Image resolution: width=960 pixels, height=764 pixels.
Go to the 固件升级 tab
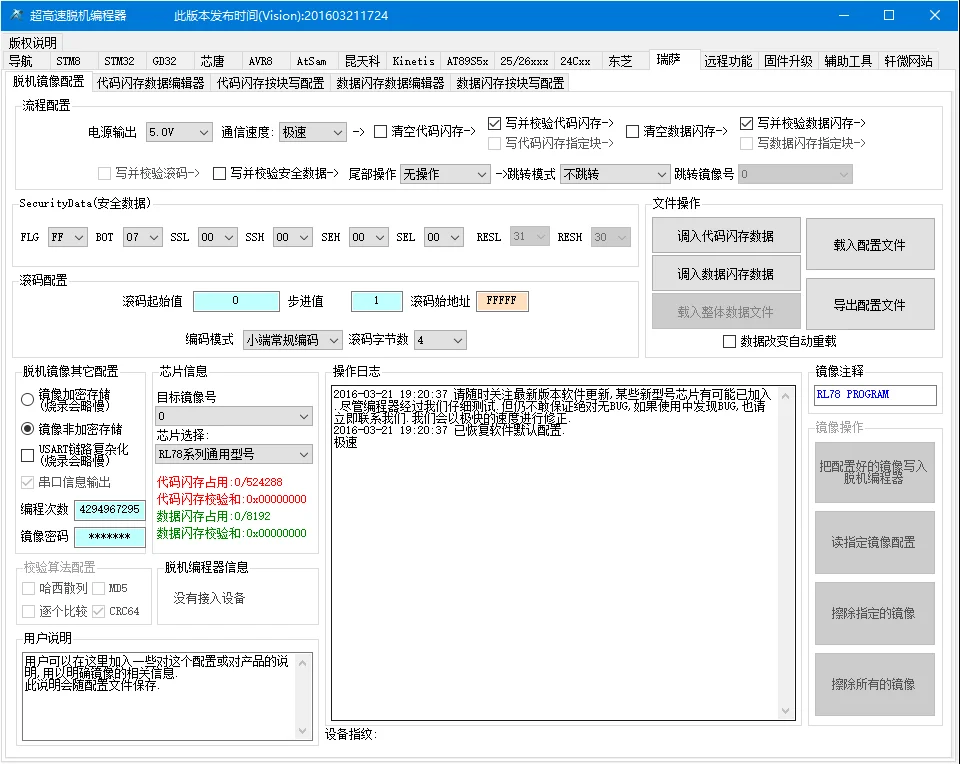tap(788, 61)
